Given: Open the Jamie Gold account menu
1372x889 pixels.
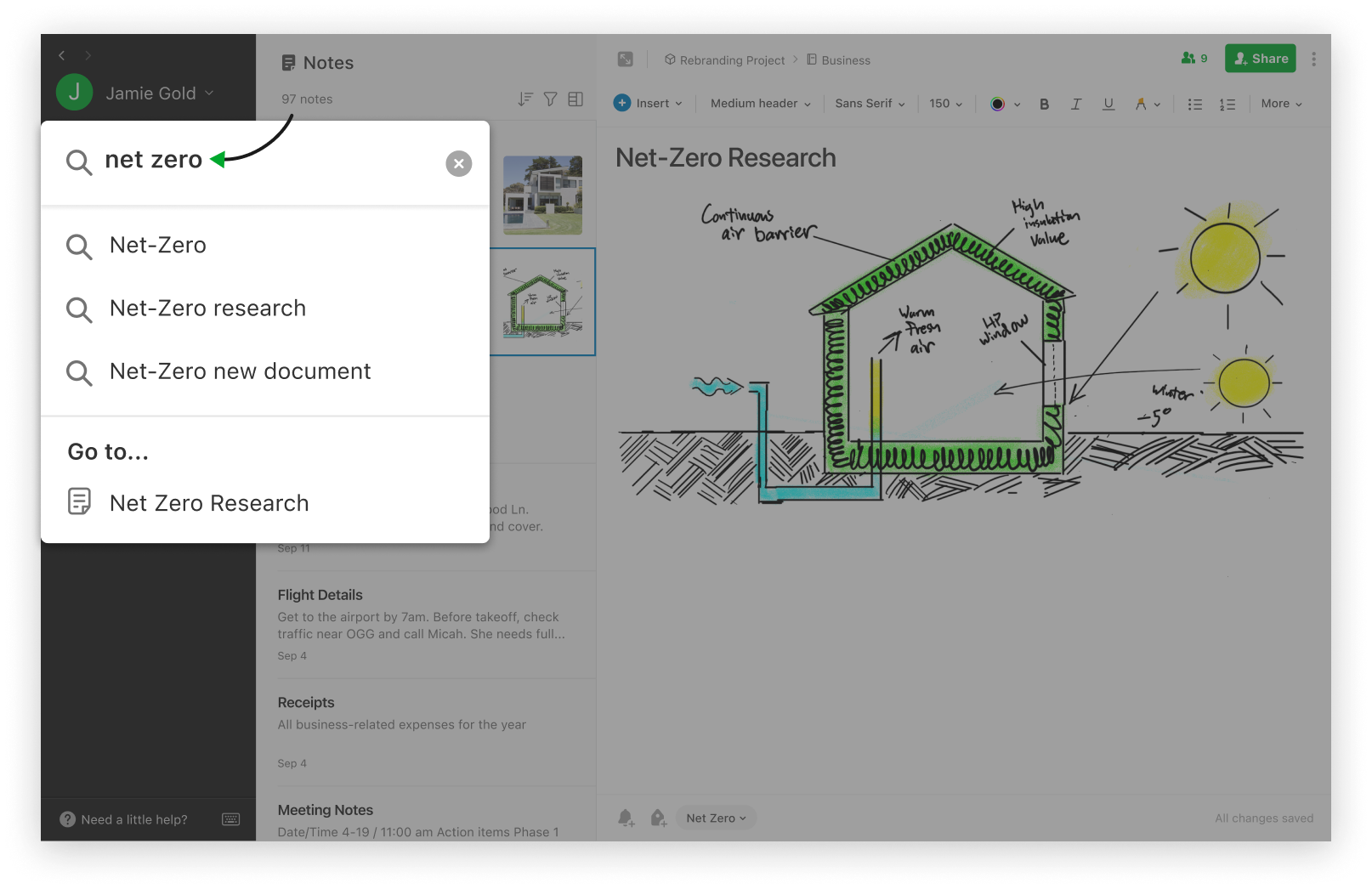Looking at the screenshot, I should [159, 93].
